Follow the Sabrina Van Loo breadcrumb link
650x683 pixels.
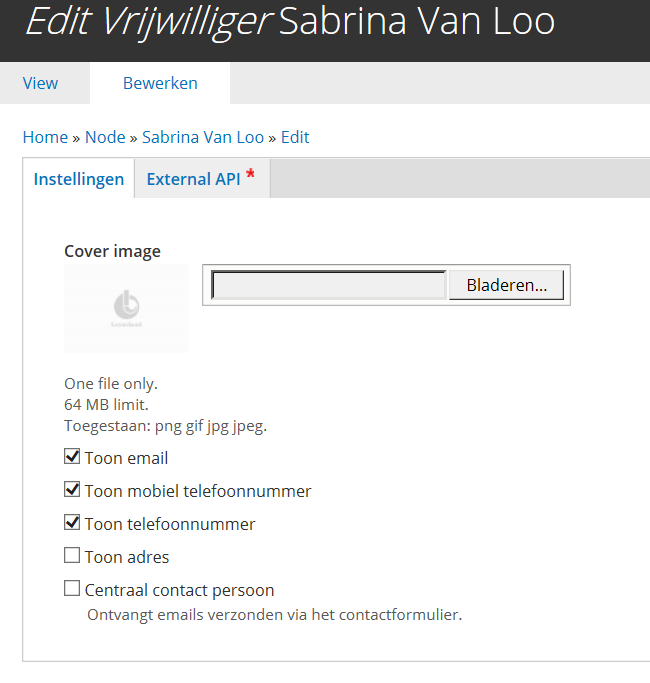pos(203,137)
